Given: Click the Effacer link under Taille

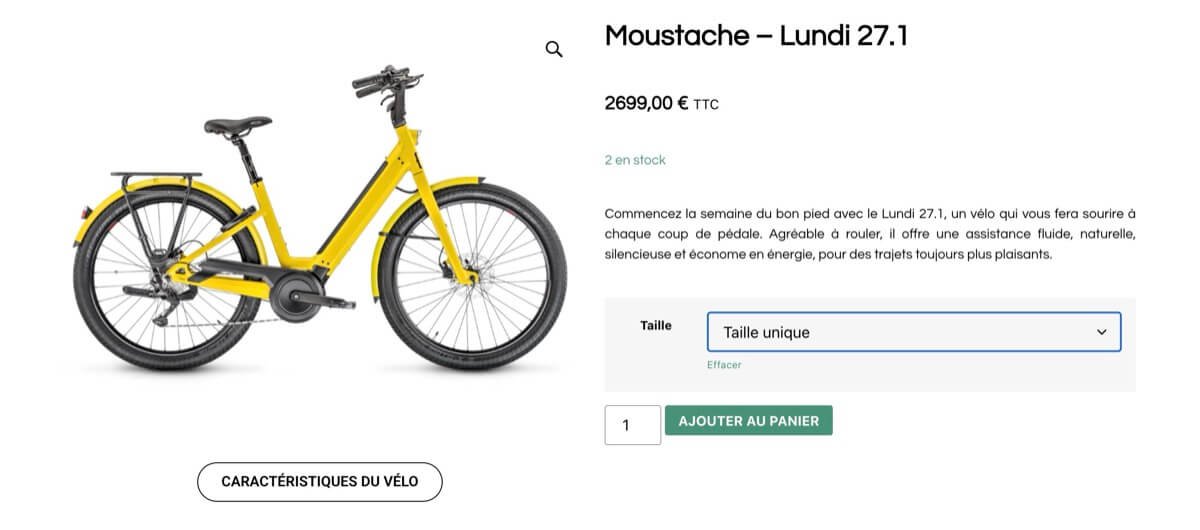Looking at the screenshot, I should click(x=724, y=365).
